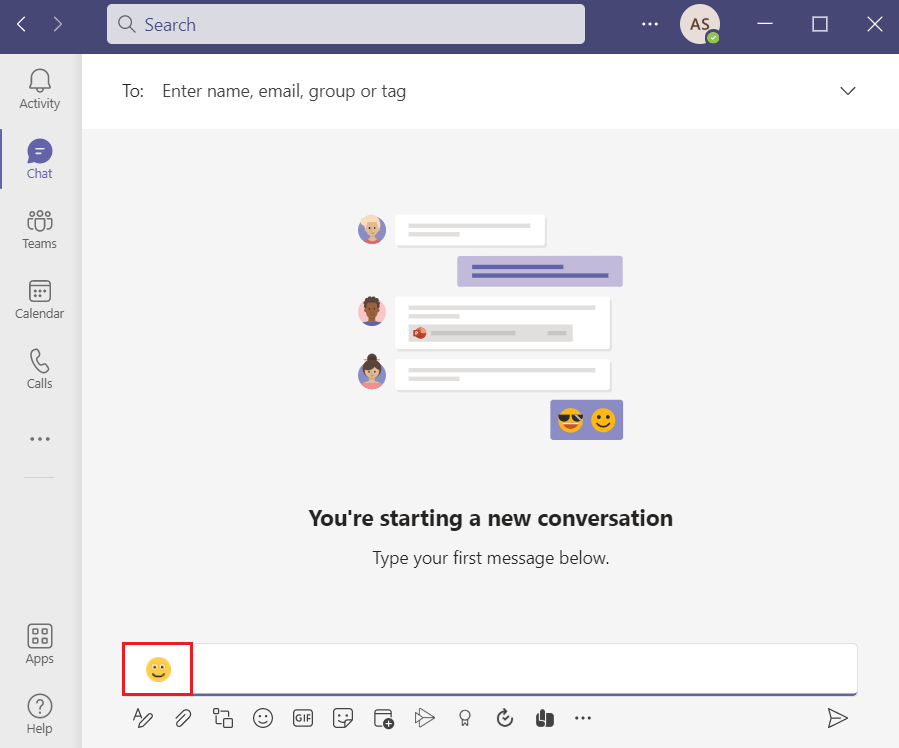Insert a Loop component

tap(223, 718)
